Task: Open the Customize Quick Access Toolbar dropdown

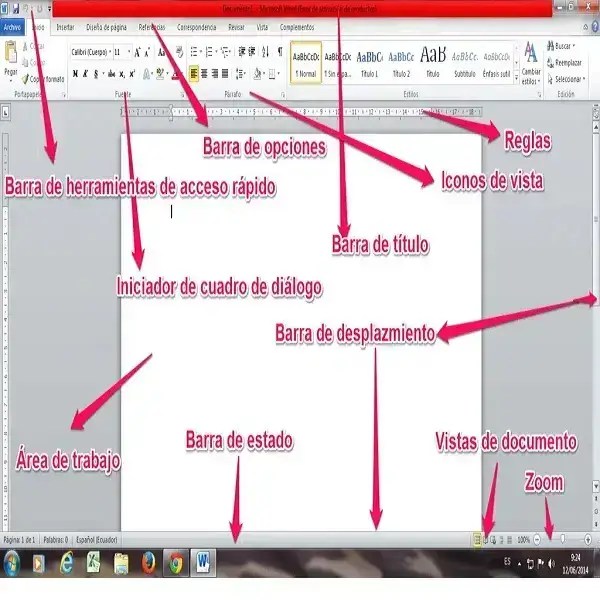Action: (49, 8)
